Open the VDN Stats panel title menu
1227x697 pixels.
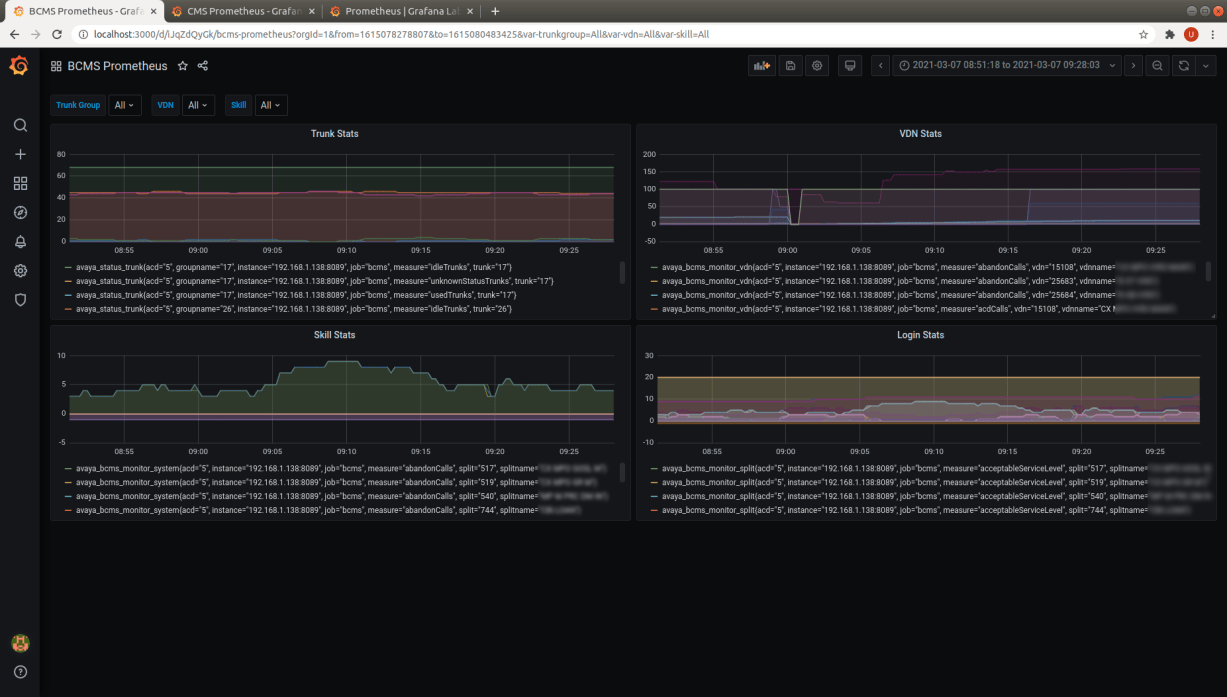coord(920,133)
